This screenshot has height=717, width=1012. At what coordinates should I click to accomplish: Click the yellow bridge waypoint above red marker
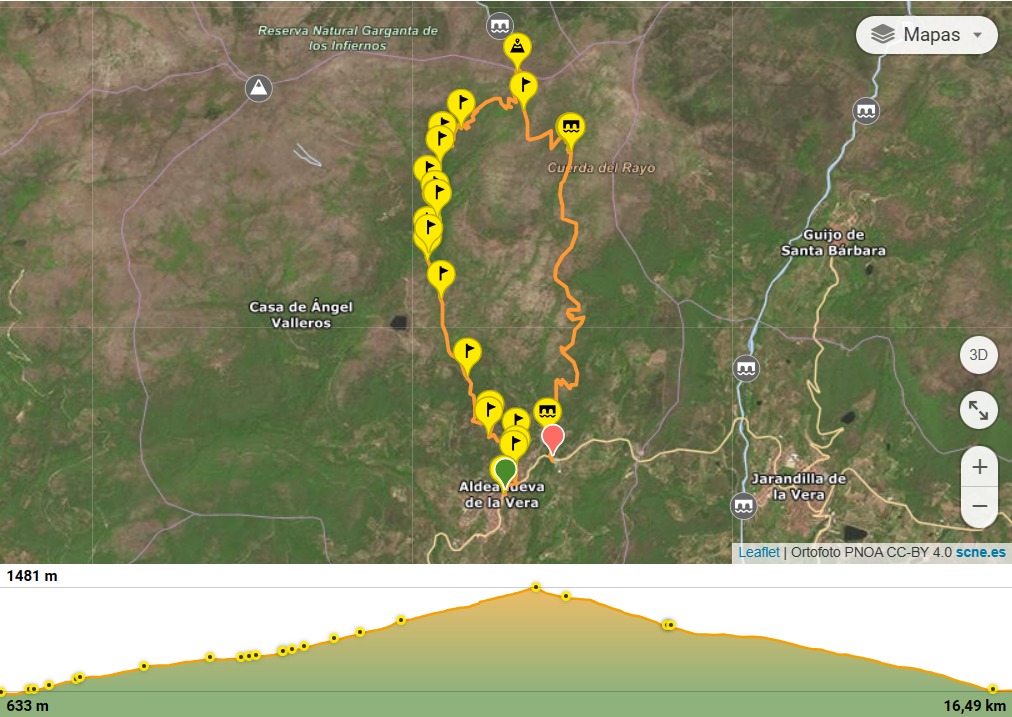[x=547, y=411]
